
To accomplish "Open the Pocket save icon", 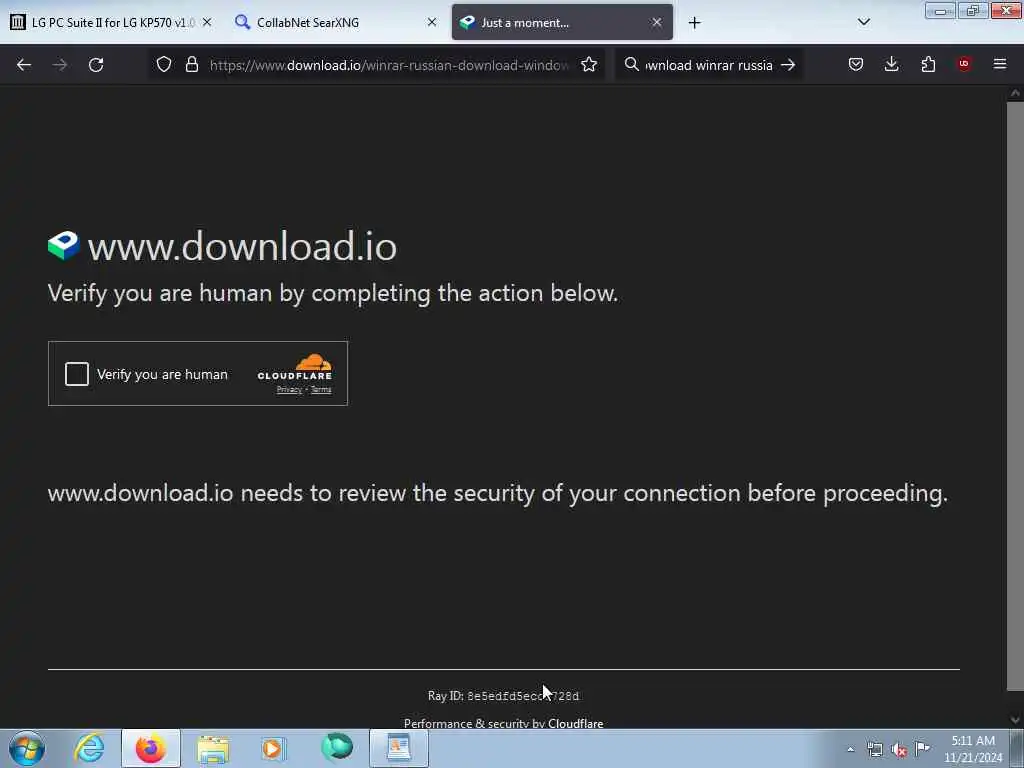I will pyautogui.click(x=856, y=64).
